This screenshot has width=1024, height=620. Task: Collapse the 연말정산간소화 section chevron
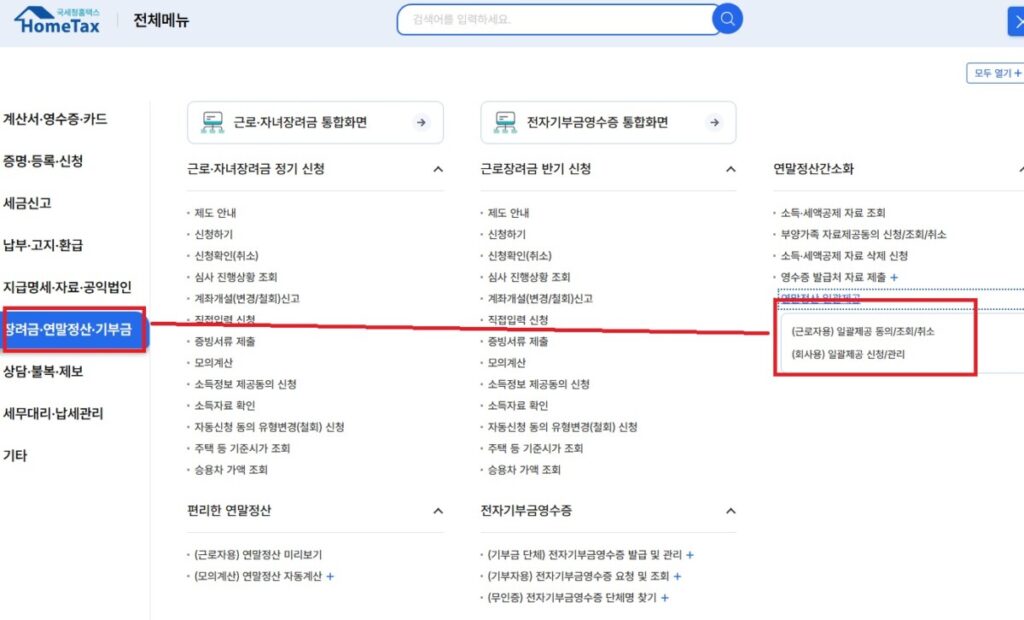(x=1022, y=169)
